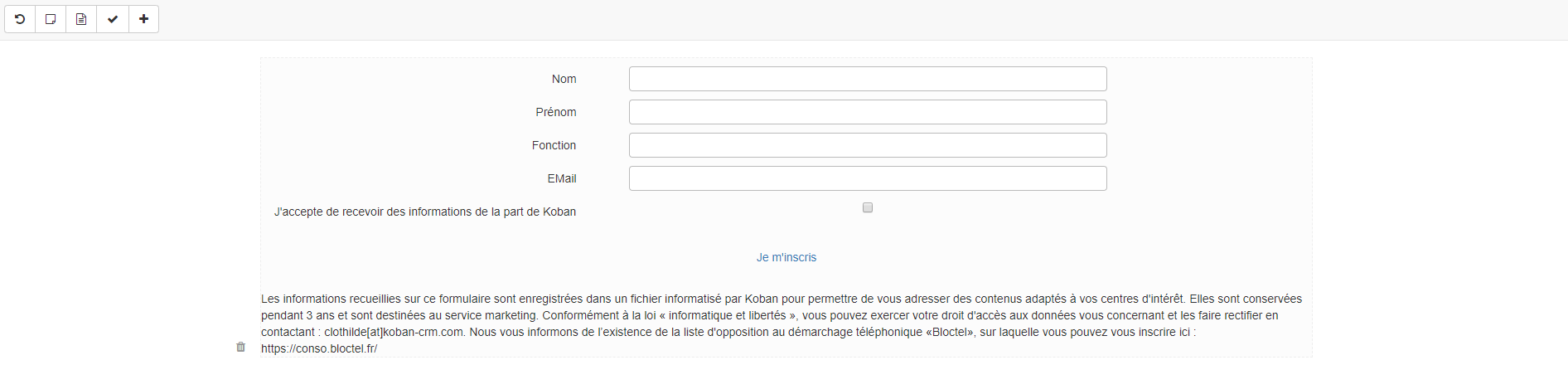Screen dimensions: 1568x365
Task: Click the undo arrow icon in the toolbar
Action: (x=20, y=19)
